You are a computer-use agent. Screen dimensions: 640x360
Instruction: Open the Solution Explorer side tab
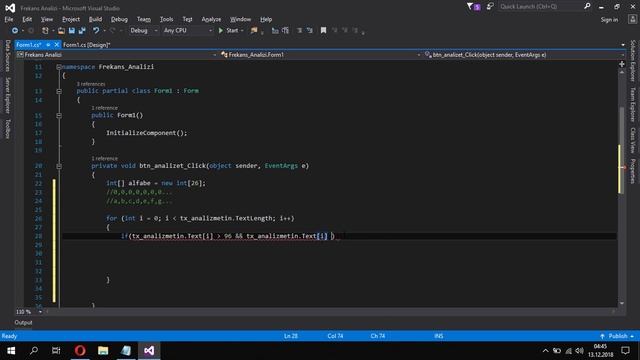tap(633, 60)
